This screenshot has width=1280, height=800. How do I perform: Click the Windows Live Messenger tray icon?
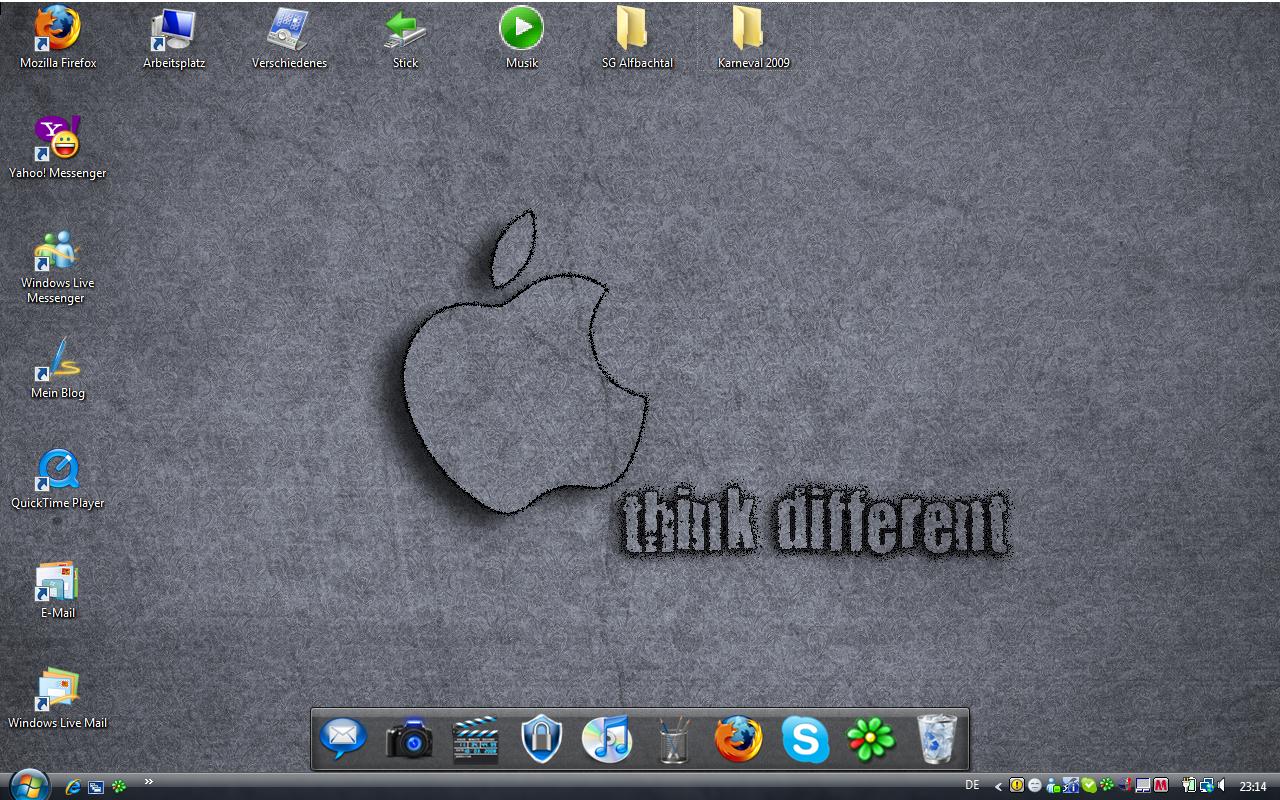[x=1053, y=786]
